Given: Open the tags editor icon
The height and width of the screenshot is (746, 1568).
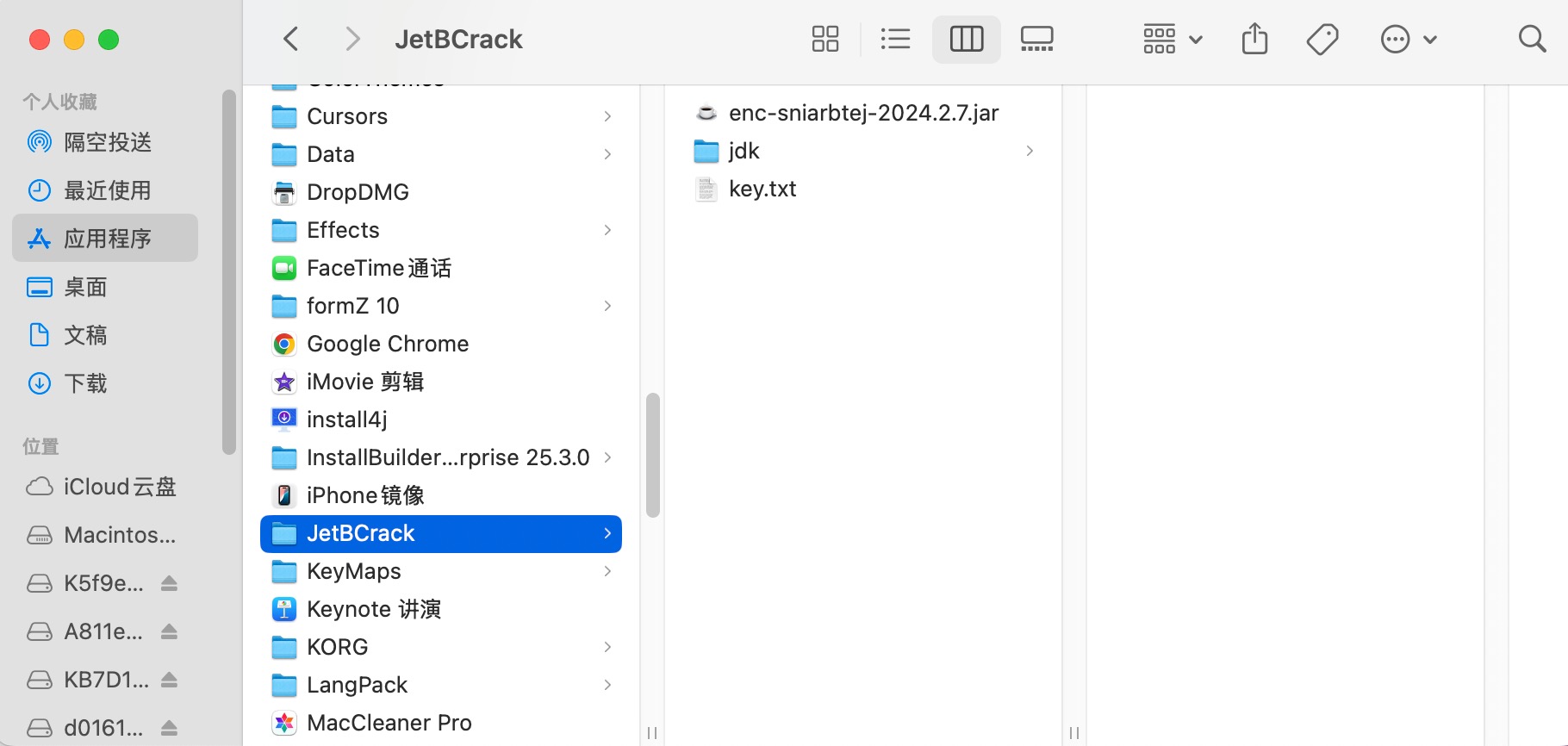Looking at the screenshot, I should click(1322, 39).
